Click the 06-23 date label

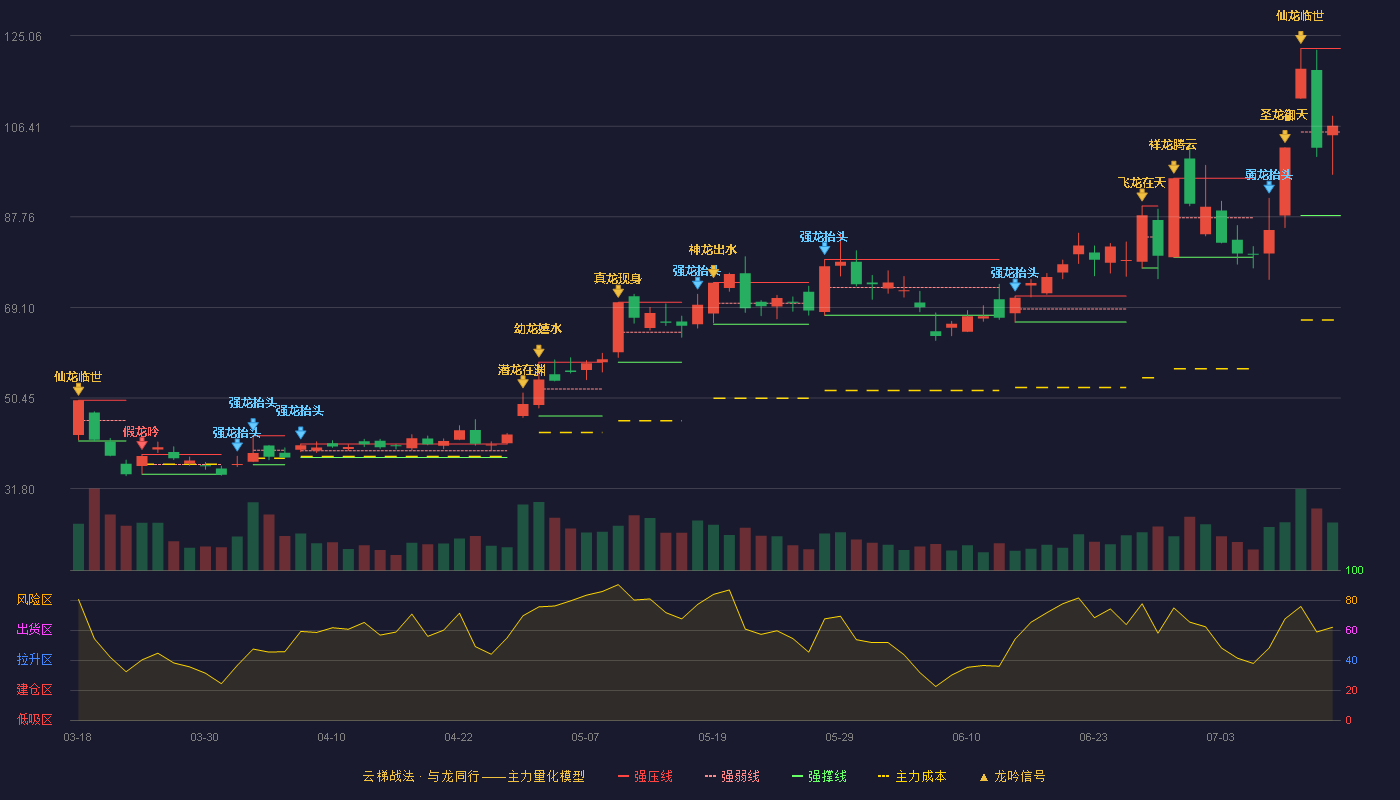click(x=1093, y=737)
